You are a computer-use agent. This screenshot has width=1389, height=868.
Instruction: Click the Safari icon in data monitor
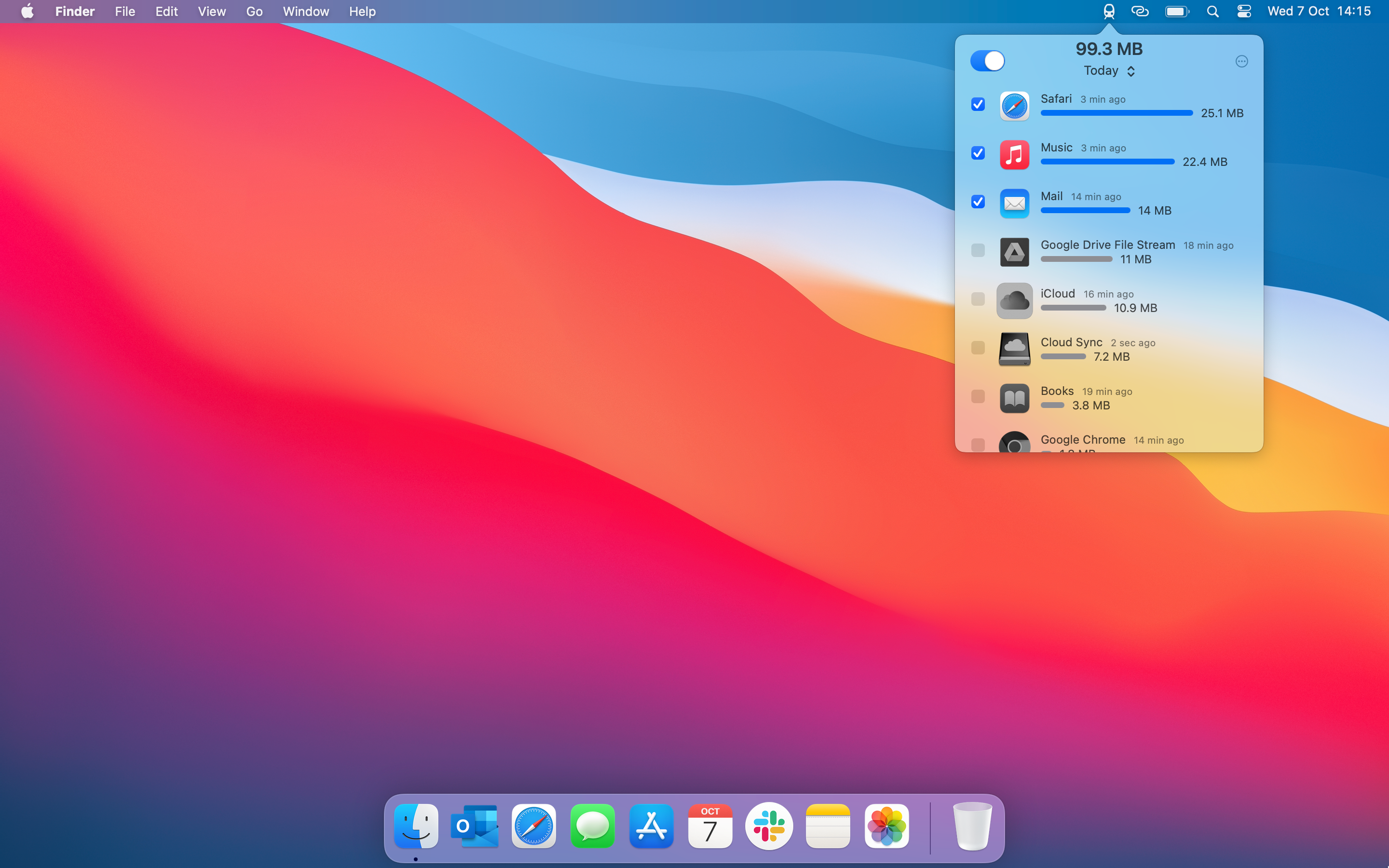(x=1014, y=105)
